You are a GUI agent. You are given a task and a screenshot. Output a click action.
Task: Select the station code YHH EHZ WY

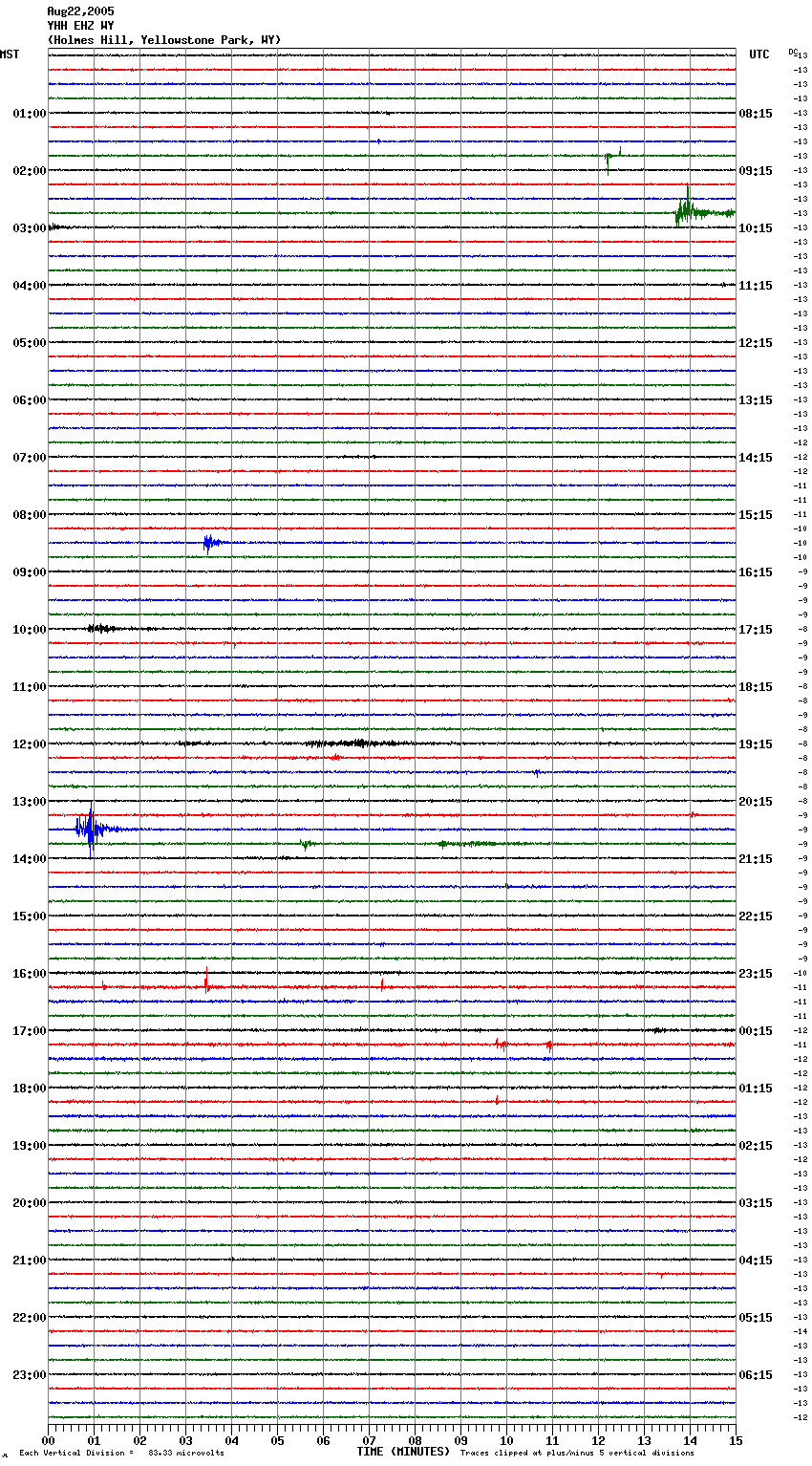pyautogui.click(x=80, y=26)
